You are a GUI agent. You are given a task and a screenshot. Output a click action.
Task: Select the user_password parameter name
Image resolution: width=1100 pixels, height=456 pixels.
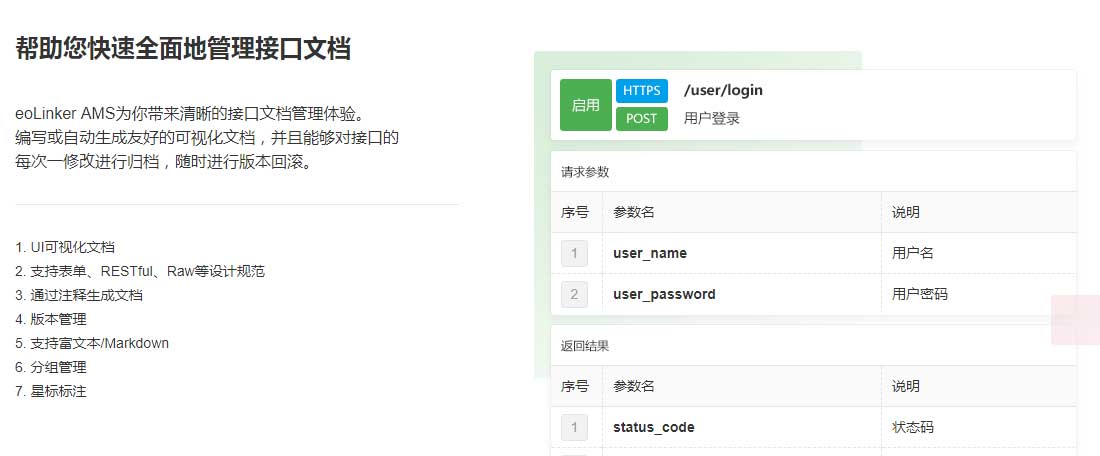pos(664,294)
